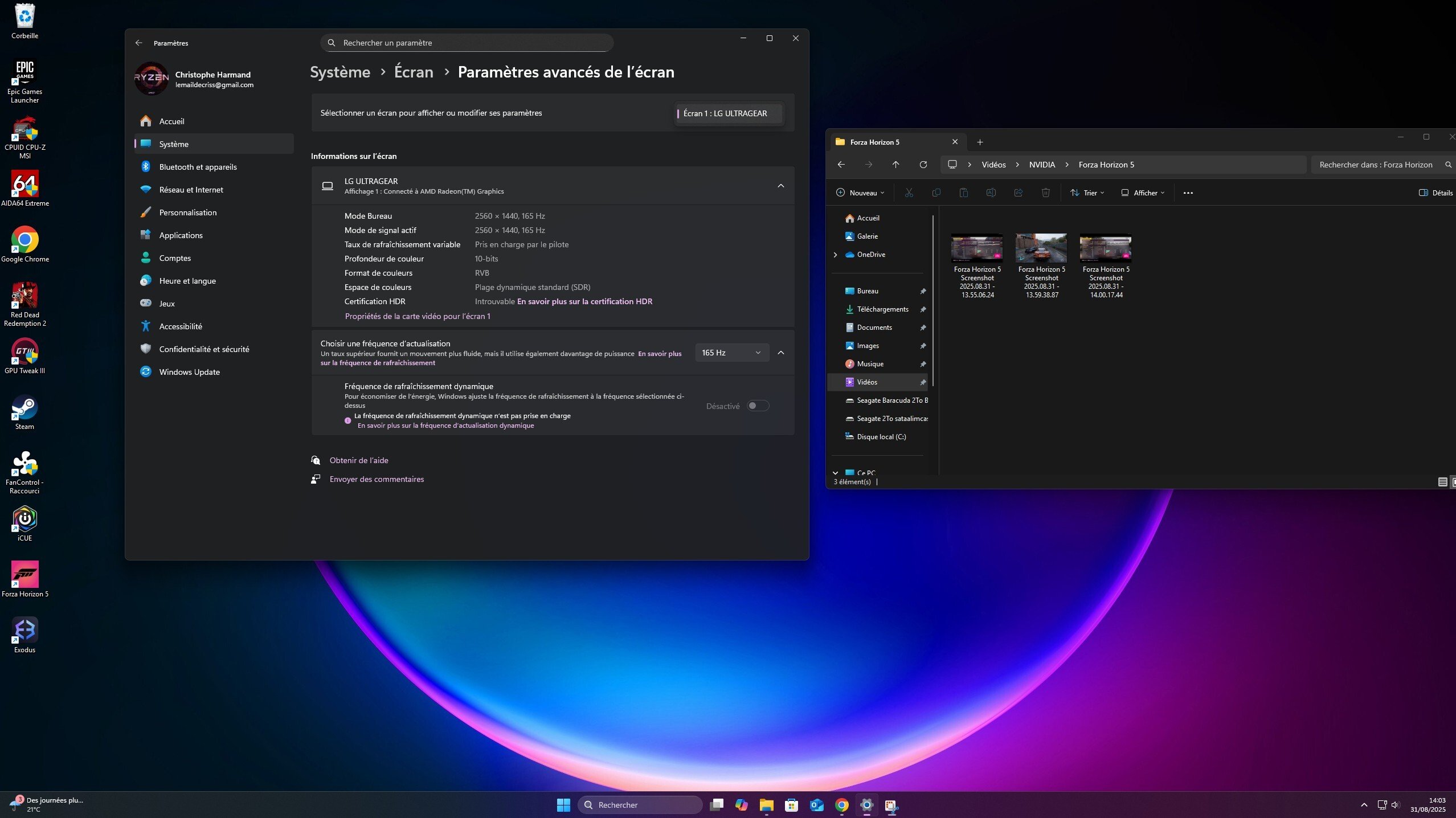The height and width of the screenshot is (818, 1456).
Task: Open AIDA64 Extreme desktop shortcut
Action: pyautogui.click(x=25, y=189)
